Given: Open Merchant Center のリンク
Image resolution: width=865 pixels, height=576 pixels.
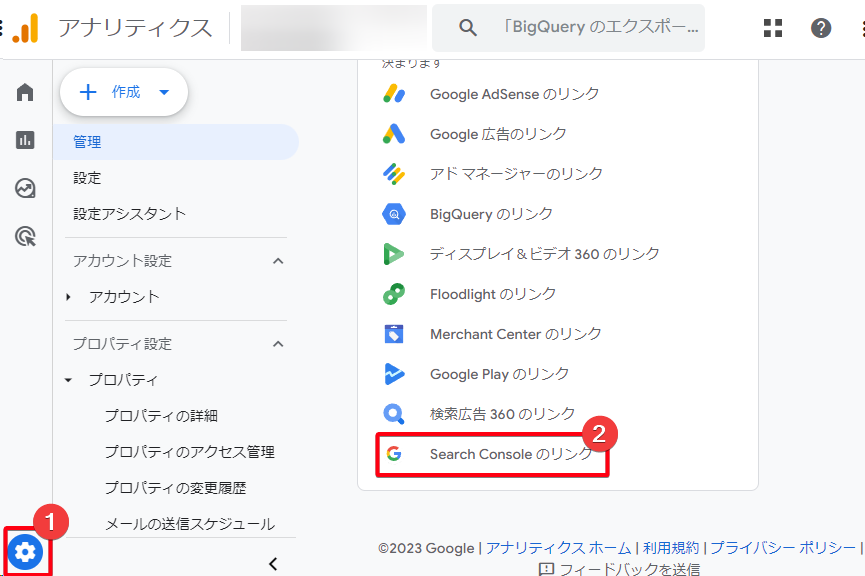Looking at the screenshot, I should click(x=515, y=334).
